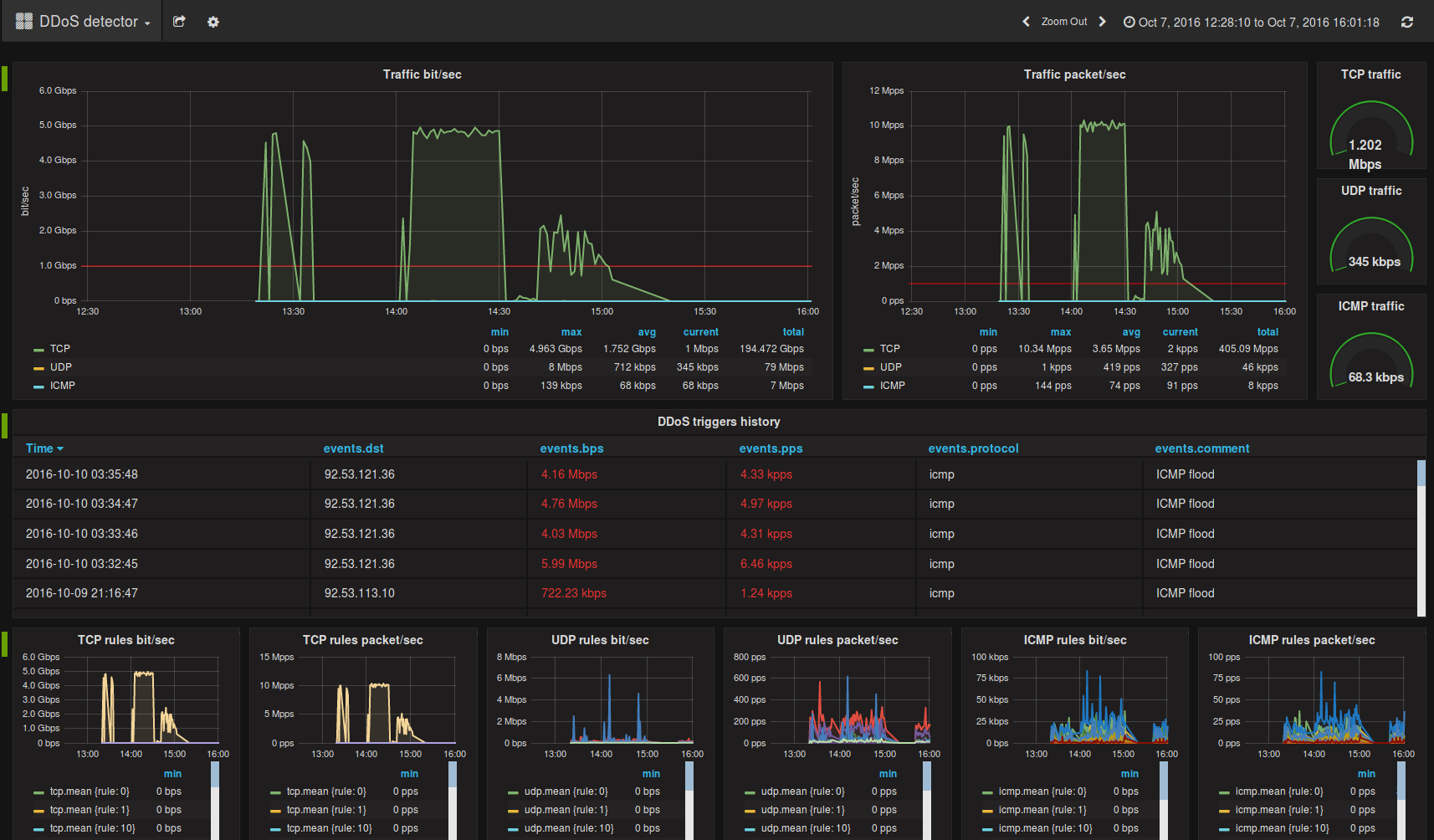Image resolution: width=1434 pixels, height=840 pixels.
Task: Click the share dashboard icon
Action: coord(179,22)
